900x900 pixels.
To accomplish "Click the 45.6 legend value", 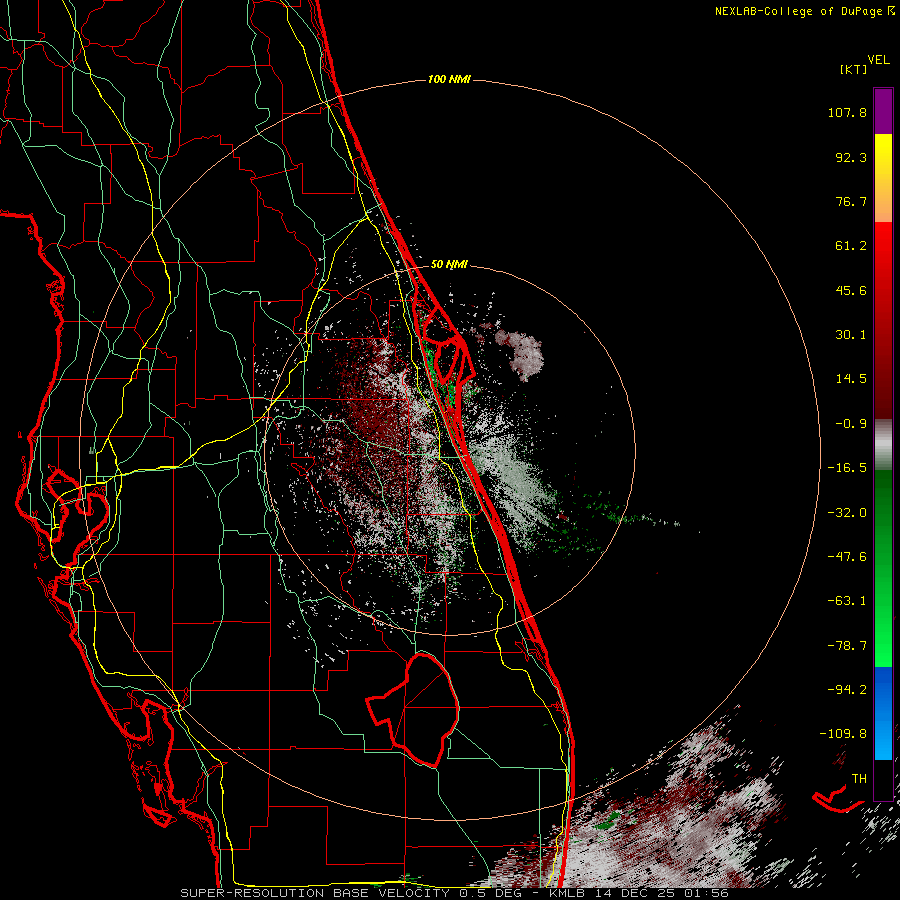I will coord(851,290).
